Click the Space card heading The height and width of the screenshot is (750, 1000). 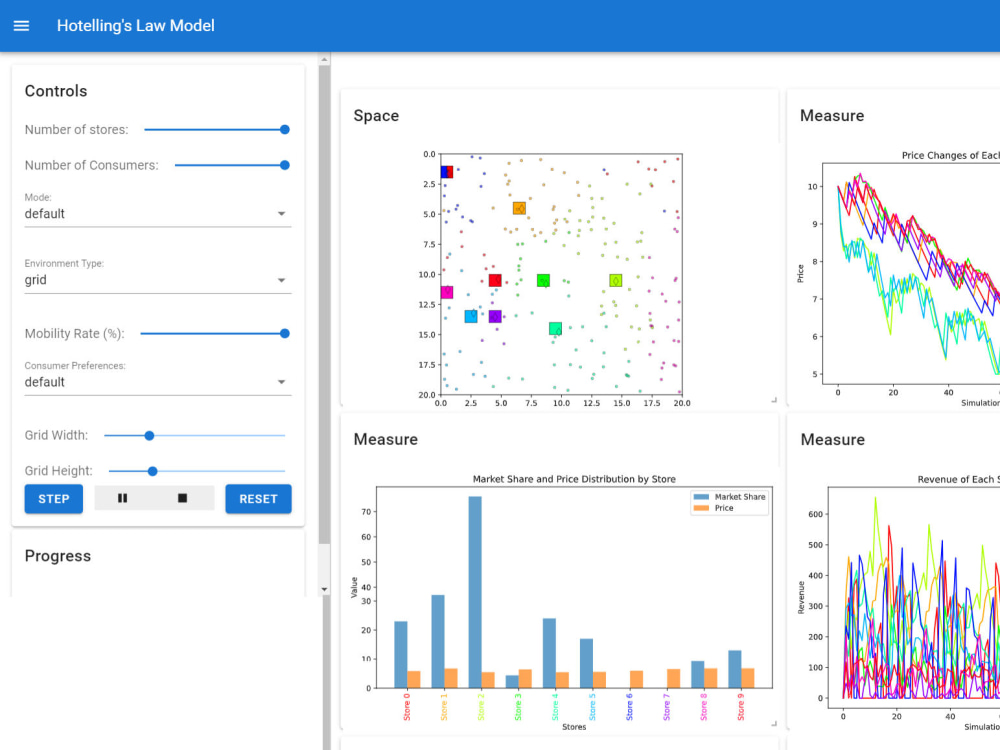click(x=376, y=115)
